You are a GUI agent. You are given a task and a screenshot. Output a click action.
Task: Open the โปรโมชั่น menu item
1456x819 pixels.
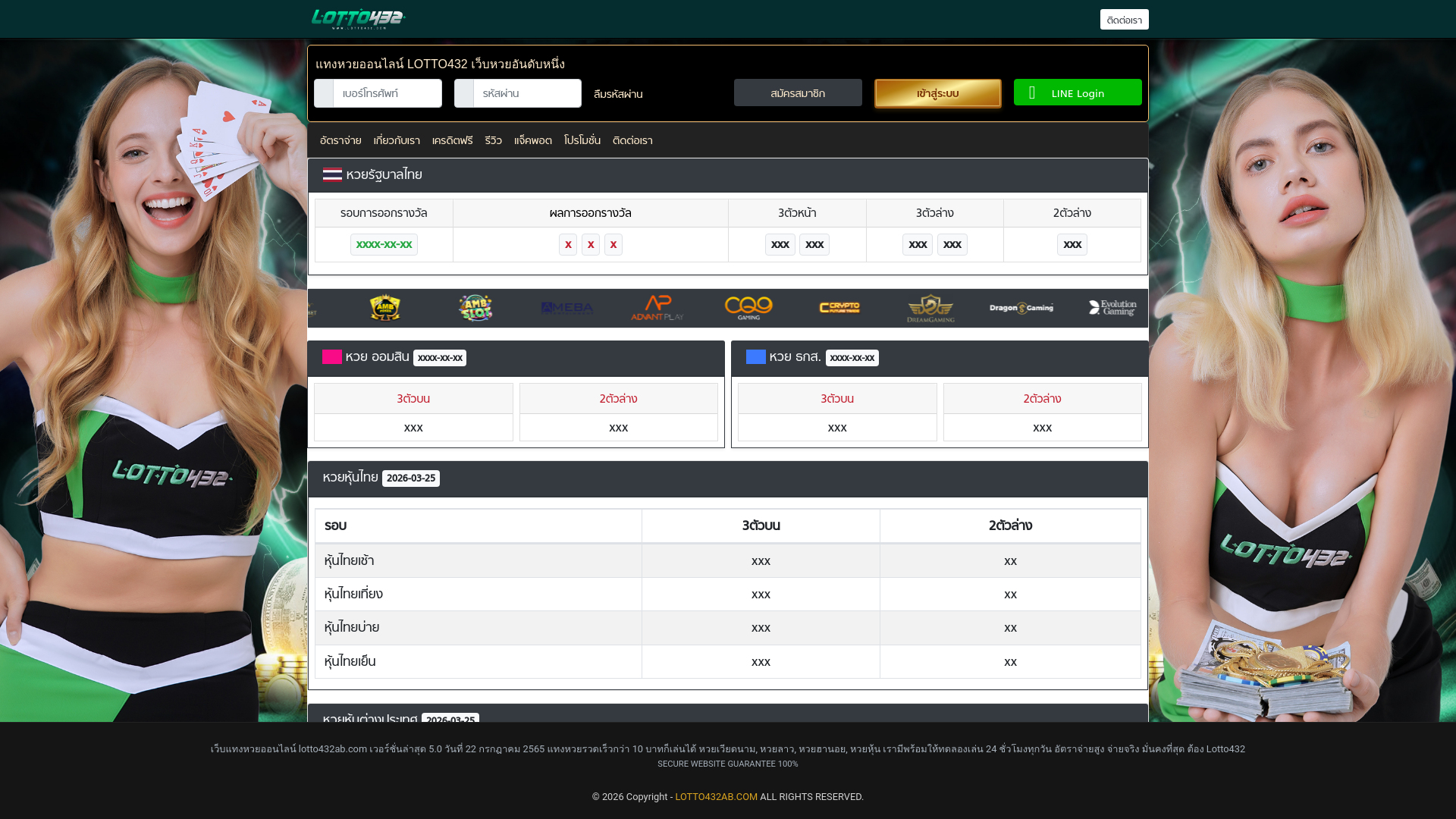point(582,140)
